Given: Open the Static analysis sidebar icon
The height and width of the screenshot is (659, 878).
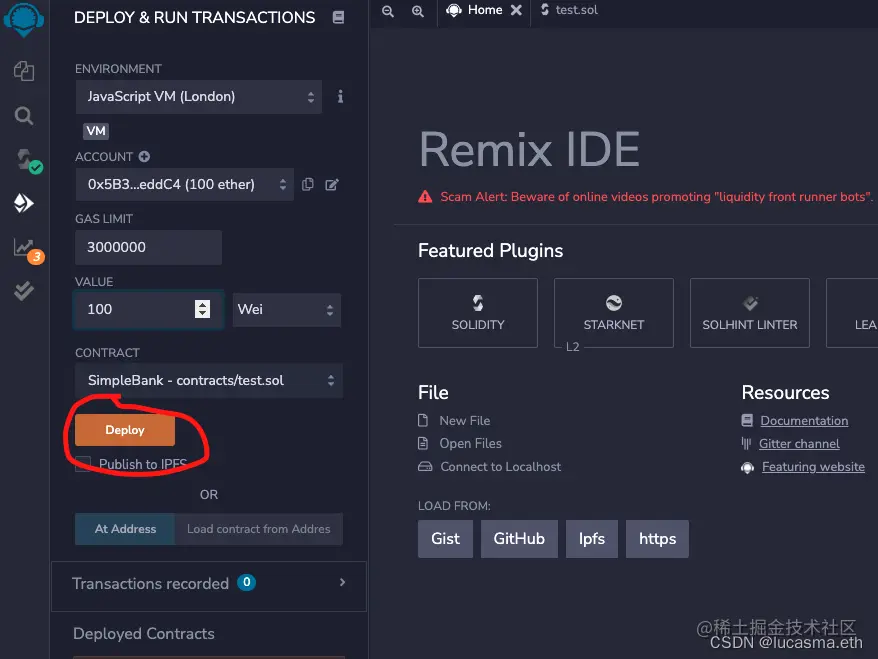Looking at the screenshot, I should tap(28, 250).
